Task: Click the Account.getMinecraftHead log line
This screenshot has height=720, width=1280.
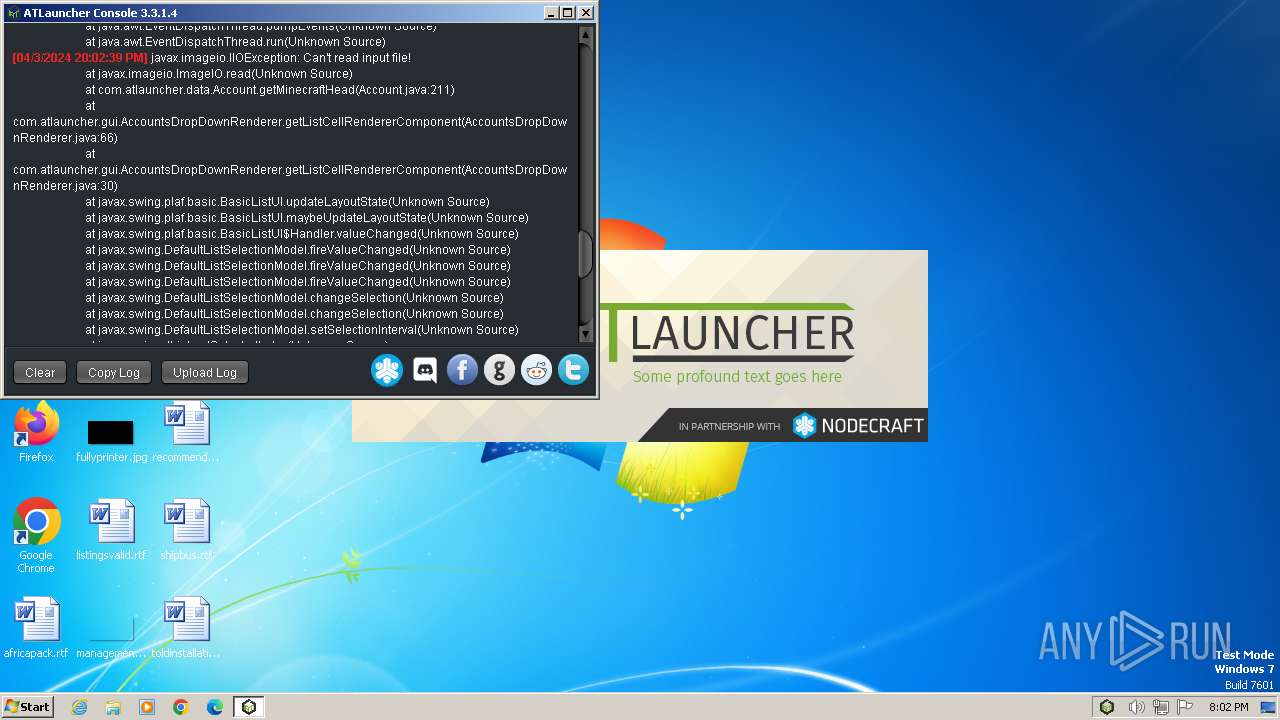Action: (270, 90)
